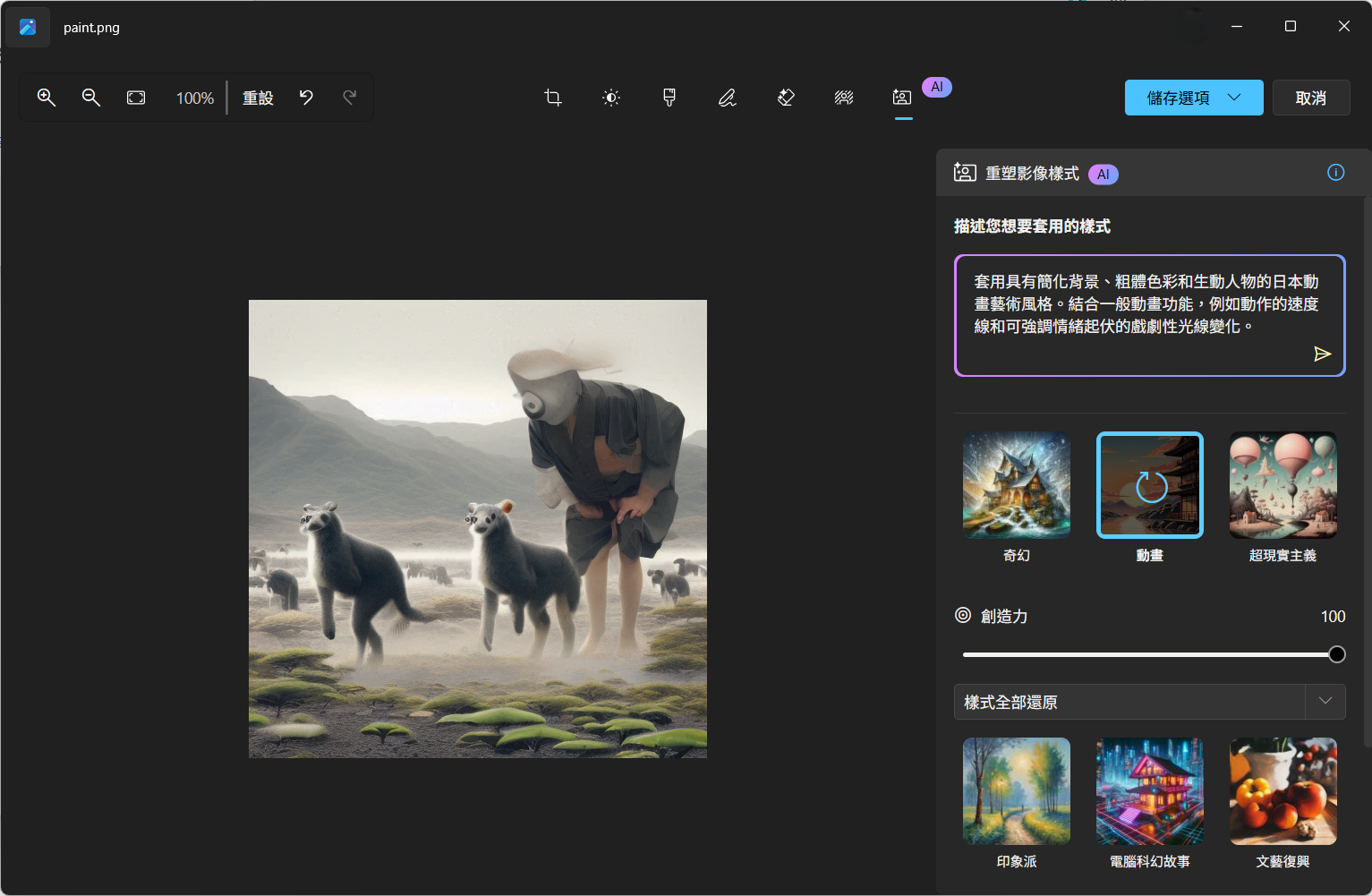Click the 取消 cancel button
The image size is (1372, 896).
[1311, 98]
